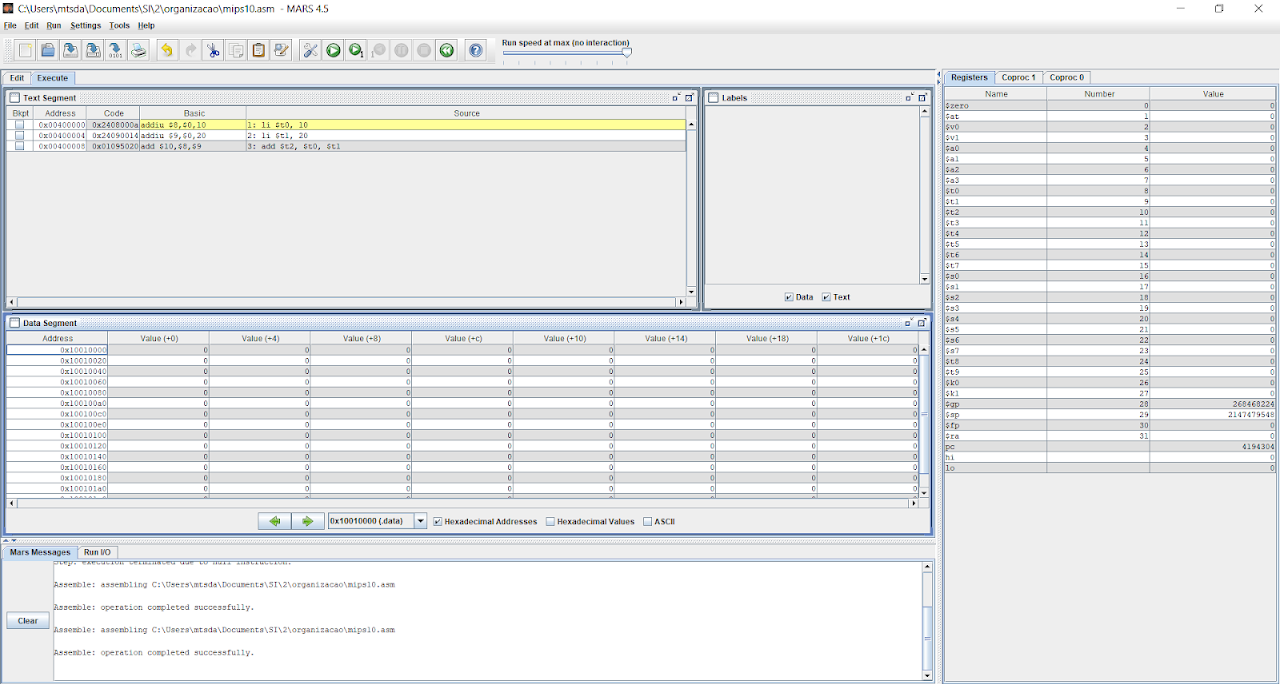Maximize the Data Segment panel
The width and height of the screenshot is (1280, 684).
pyautogui.click(x=922, y=323)
